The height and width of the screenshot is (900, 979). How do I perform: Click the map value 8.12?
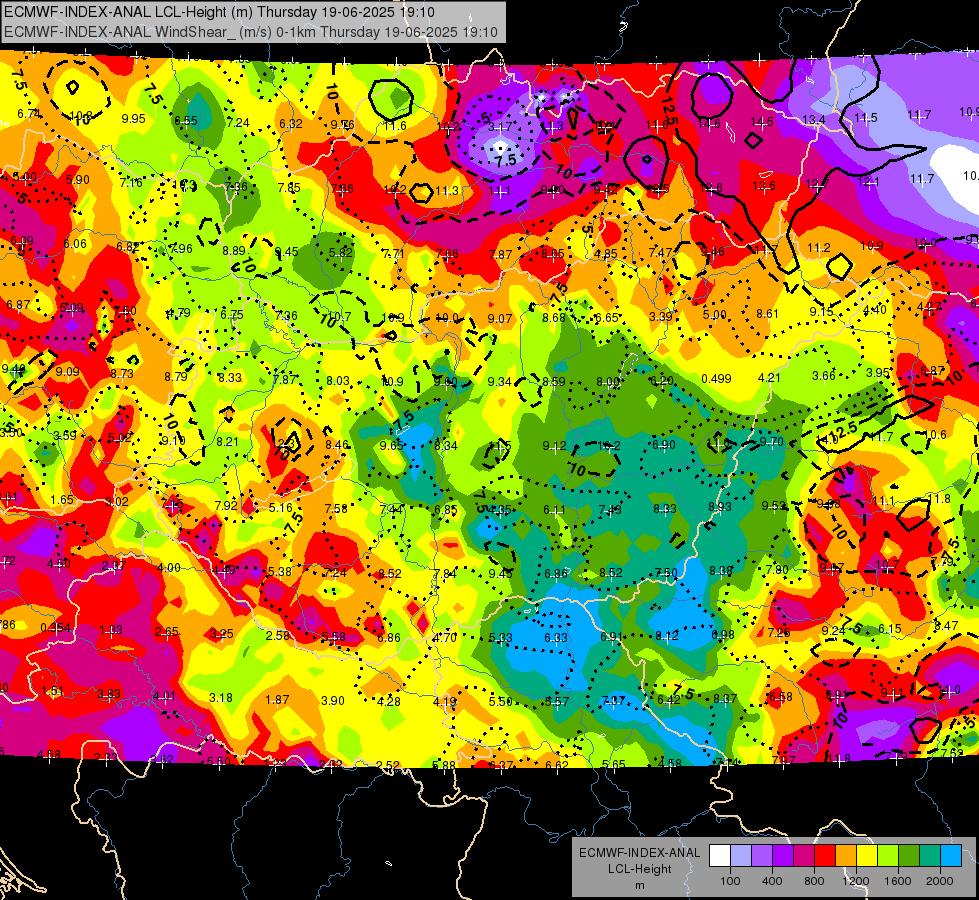[x=667, y=636]
